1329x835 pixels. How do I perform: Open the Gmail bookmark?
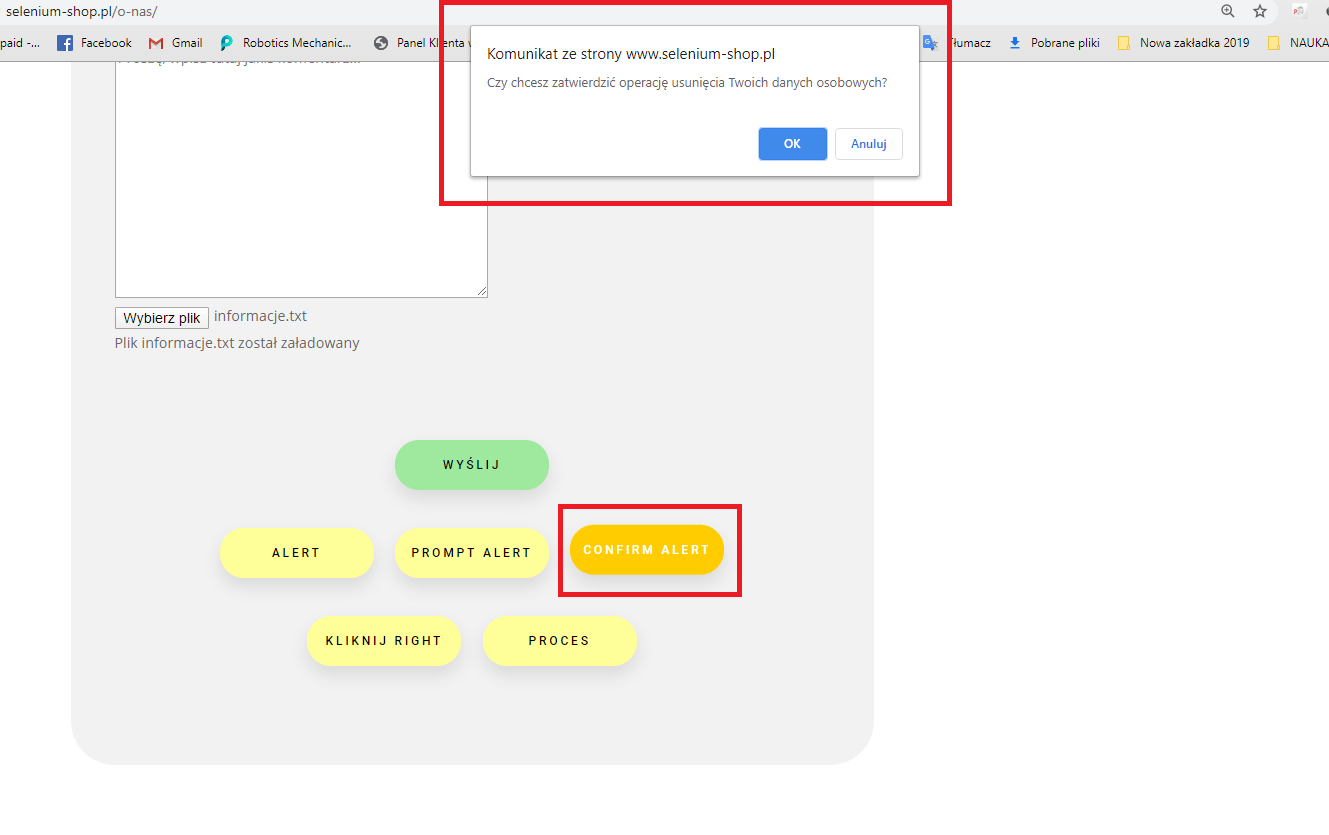coord(176,43)
